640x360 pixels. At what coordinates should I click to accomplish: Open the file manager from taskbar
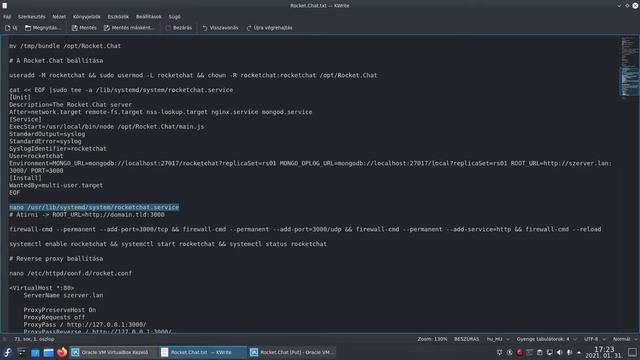49,352
